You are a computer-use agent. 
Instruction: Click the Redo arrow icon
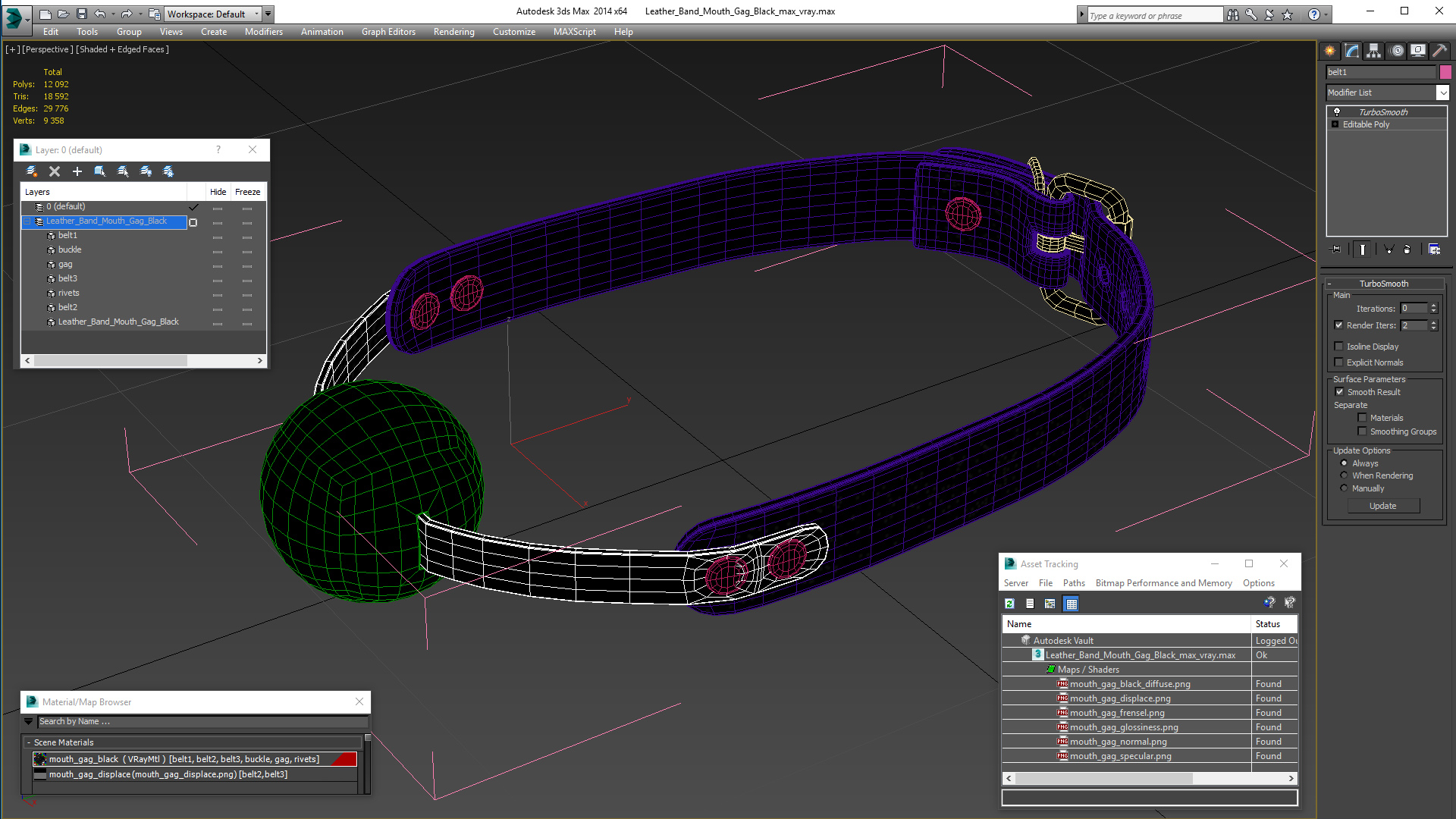(127, 14)
